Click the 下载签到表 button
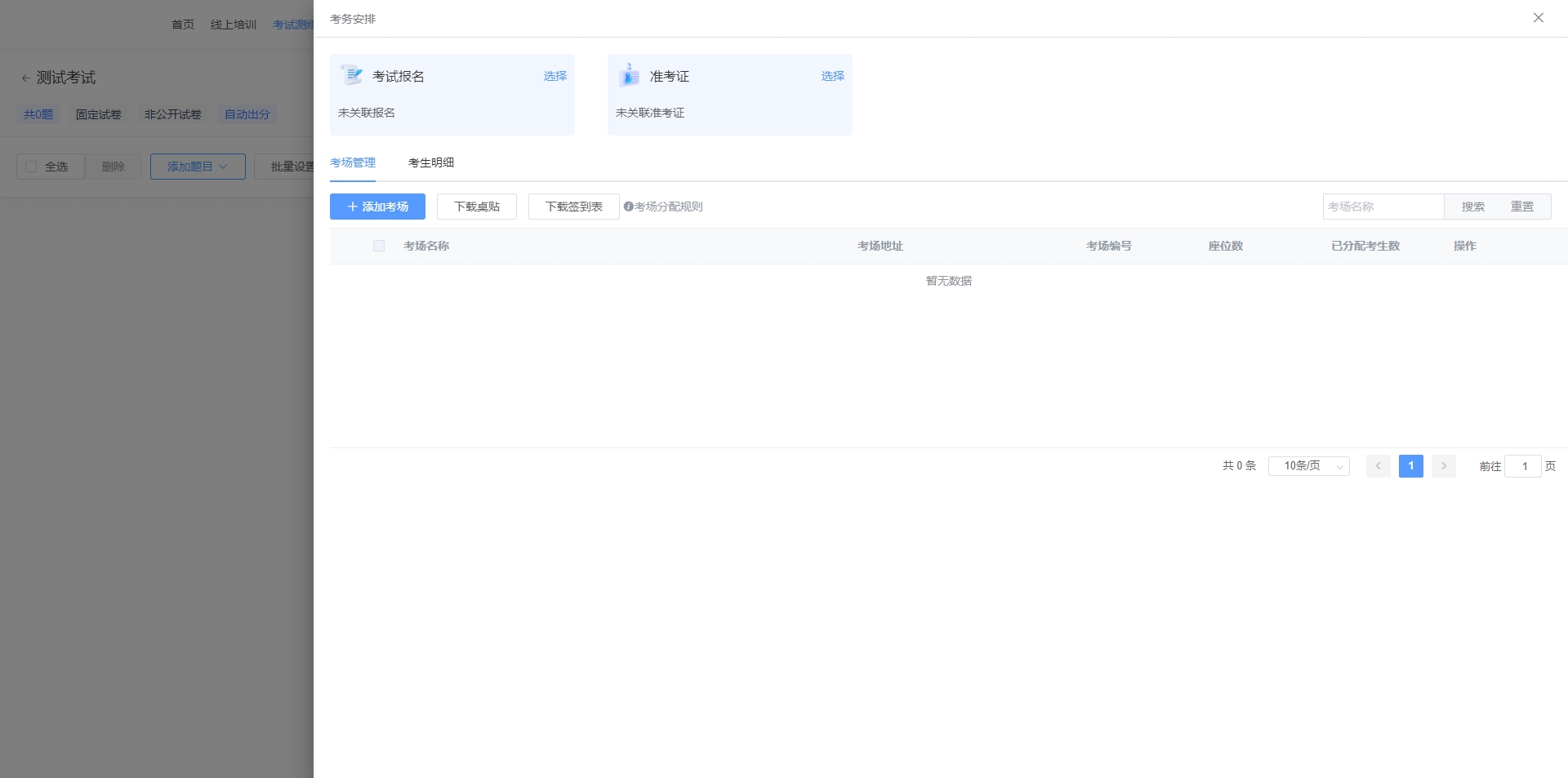 pos(573,207)
